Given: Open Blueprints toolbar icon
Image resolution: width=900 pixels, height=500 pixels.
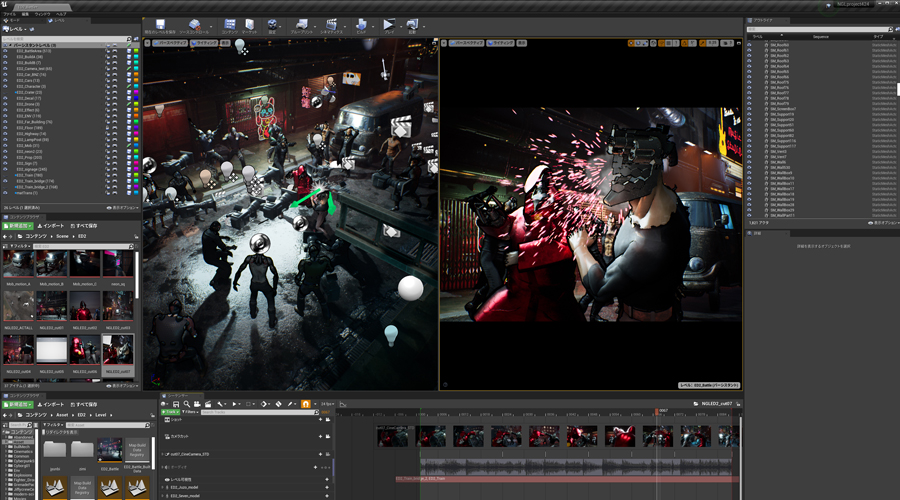Looking at the screenshot, I should pos(302,24).
